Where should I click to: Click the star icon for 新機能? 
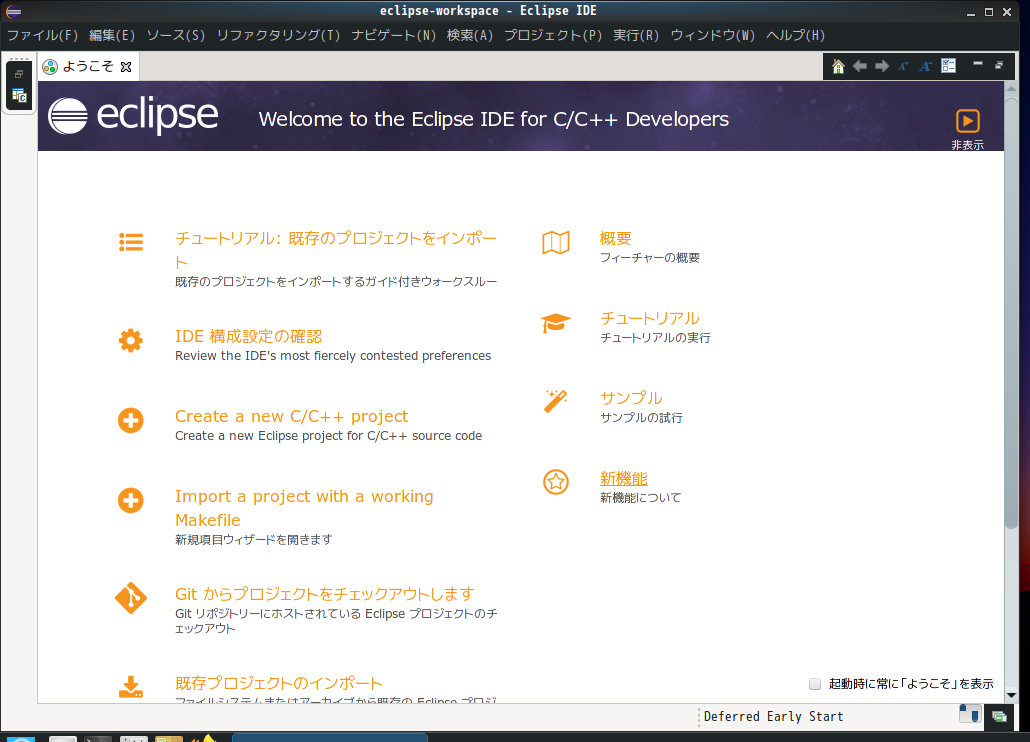556,482
